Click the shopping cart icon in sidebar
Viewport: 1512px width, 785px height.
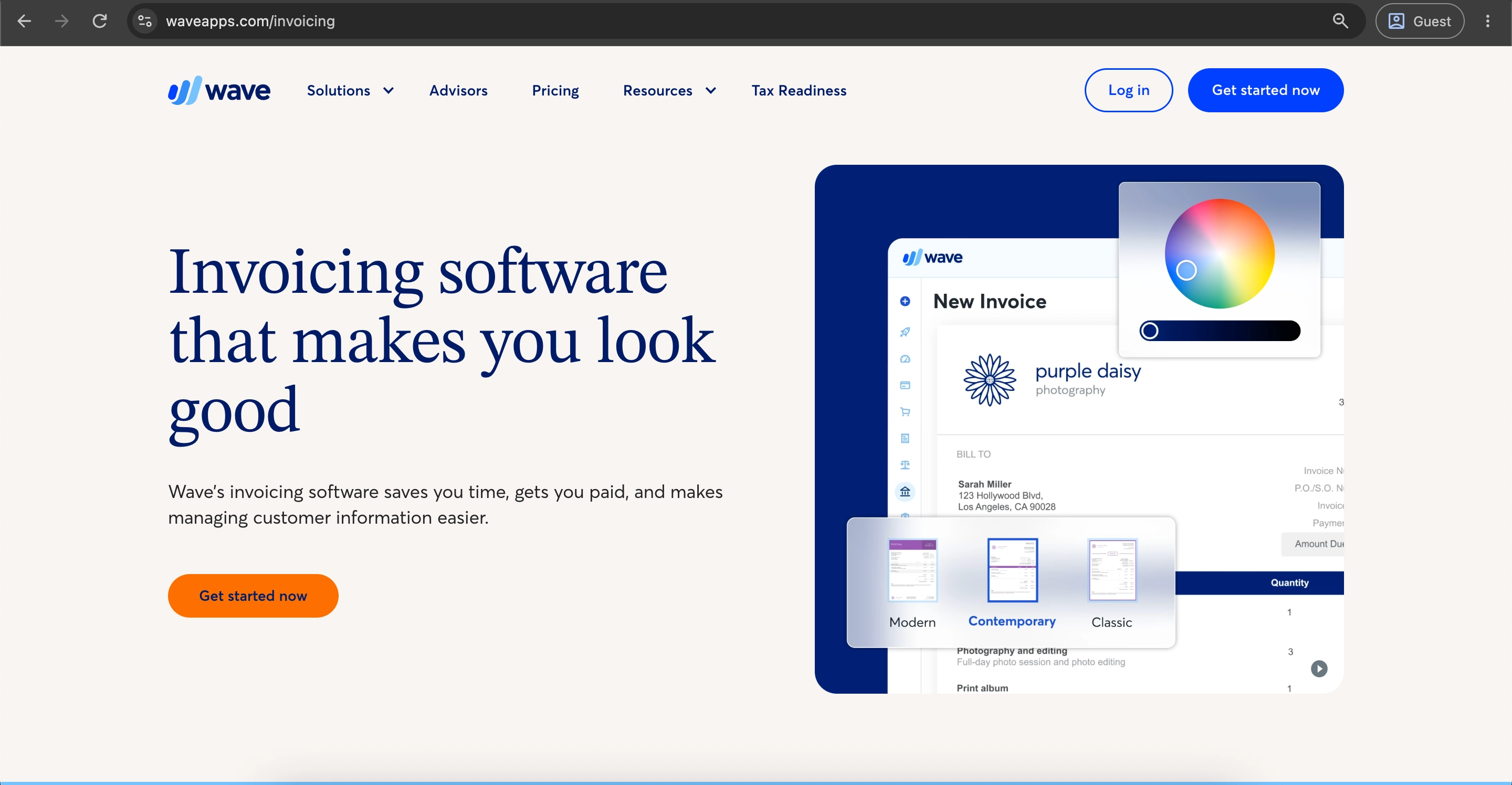click(905, 412)
